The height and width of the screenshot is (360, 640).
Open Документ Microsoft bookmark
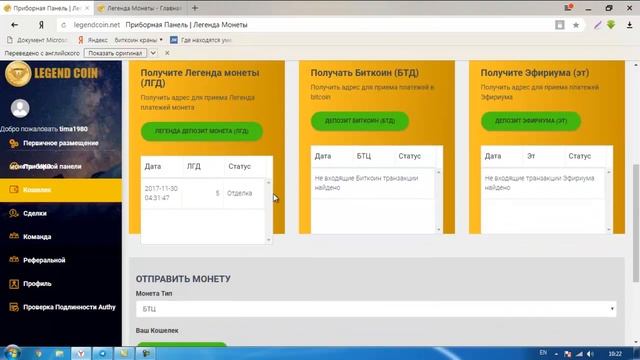(38, 40)
